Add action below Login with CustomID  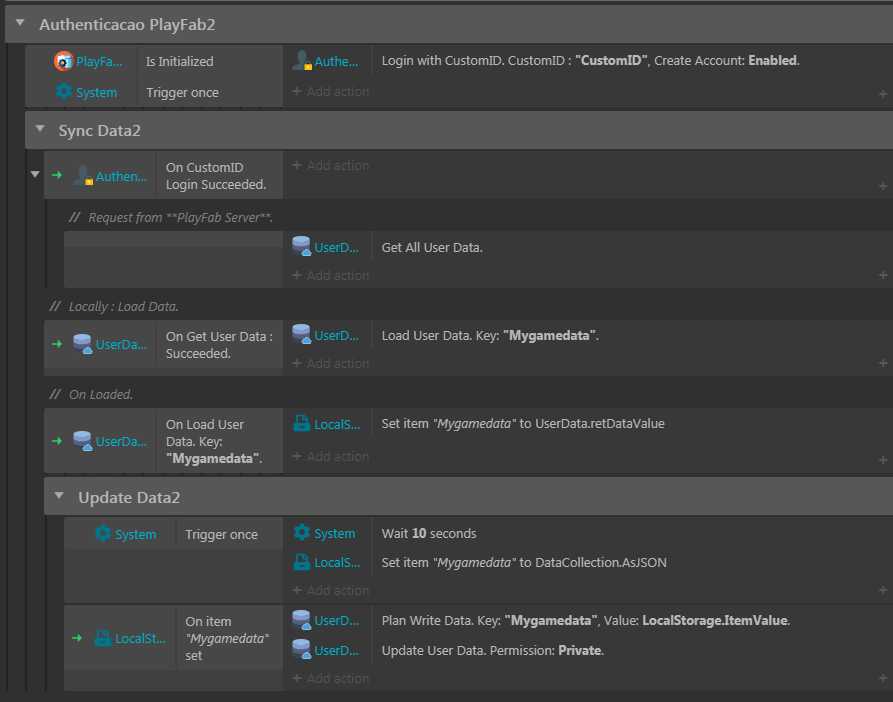[x=331, y=91]
